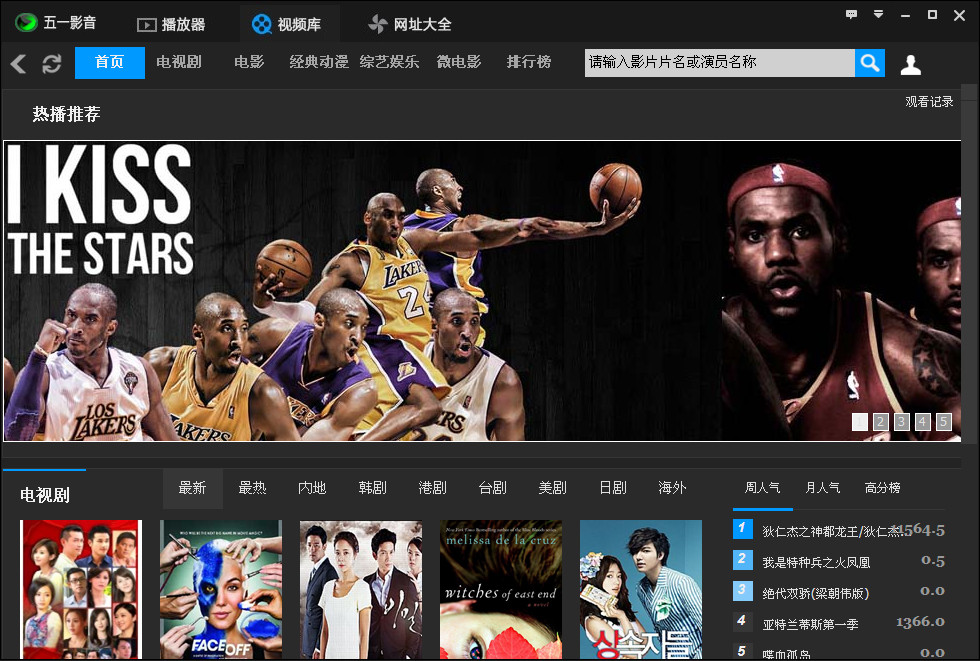Open the feedback message bubble icon
The height and width of the screenshot is (661, 980).
(851, 14)
